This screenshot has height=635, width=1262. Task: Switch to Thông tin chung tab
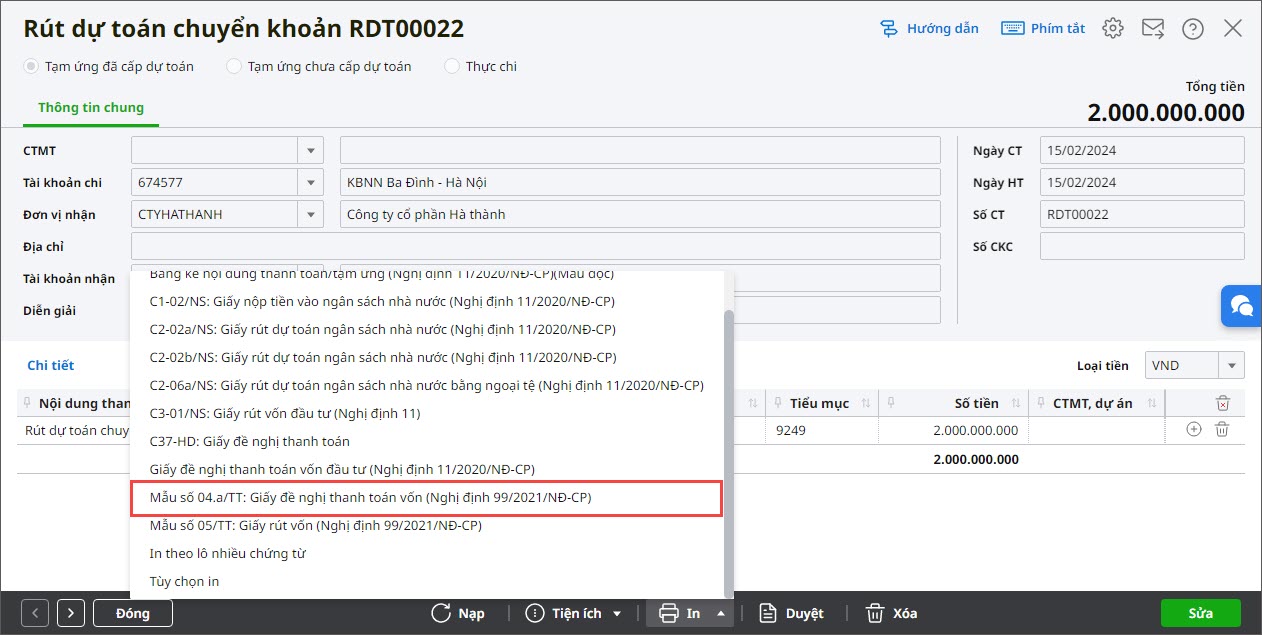tap(91, 107)
